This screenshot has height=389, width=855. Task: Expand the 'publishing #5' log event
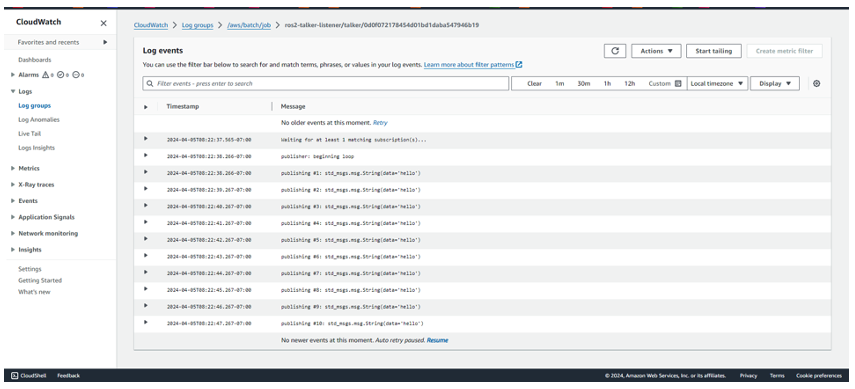(x=146, y=238)
